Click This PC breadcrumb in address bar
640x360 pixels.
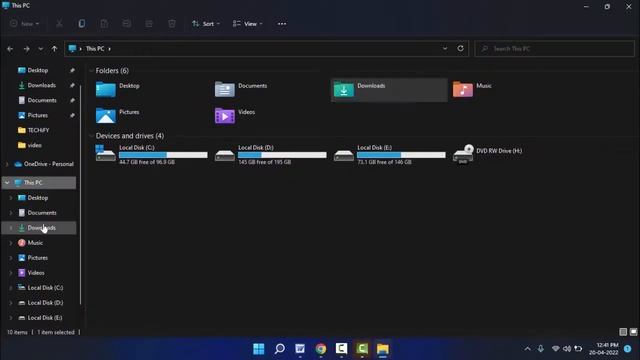click(95, 49)
